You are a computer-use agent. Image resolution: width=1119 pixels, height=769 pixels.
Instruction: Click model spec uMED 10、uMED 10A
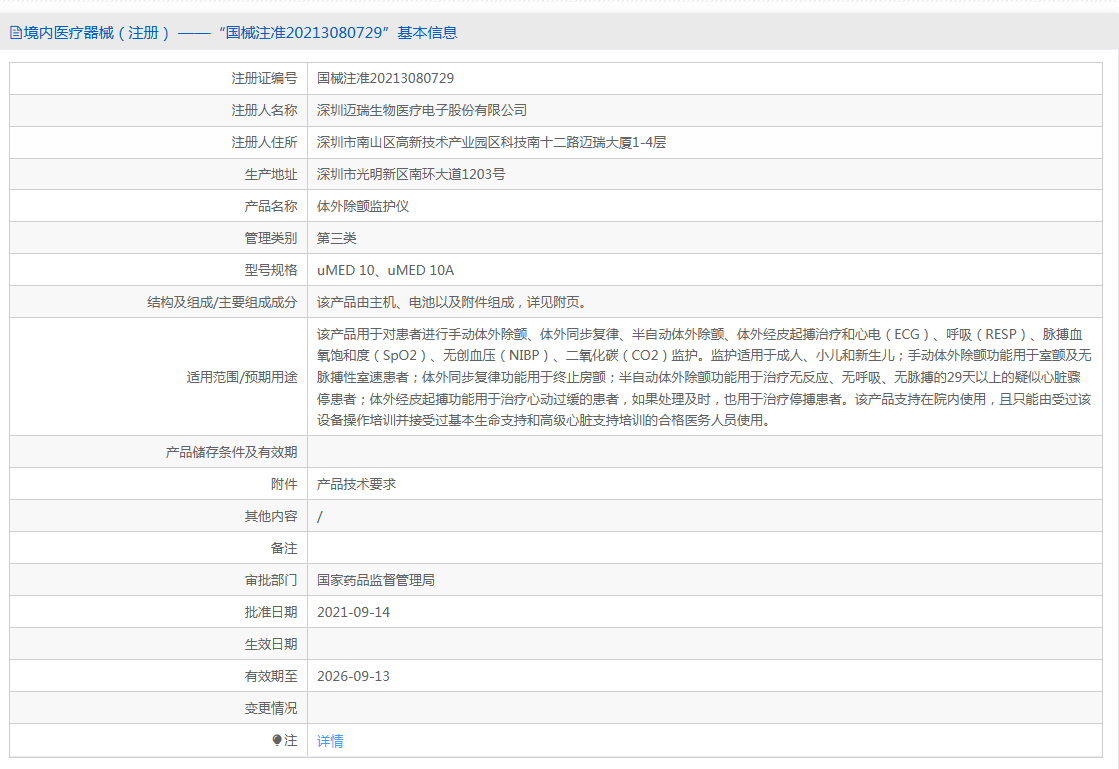coord(385,270)
